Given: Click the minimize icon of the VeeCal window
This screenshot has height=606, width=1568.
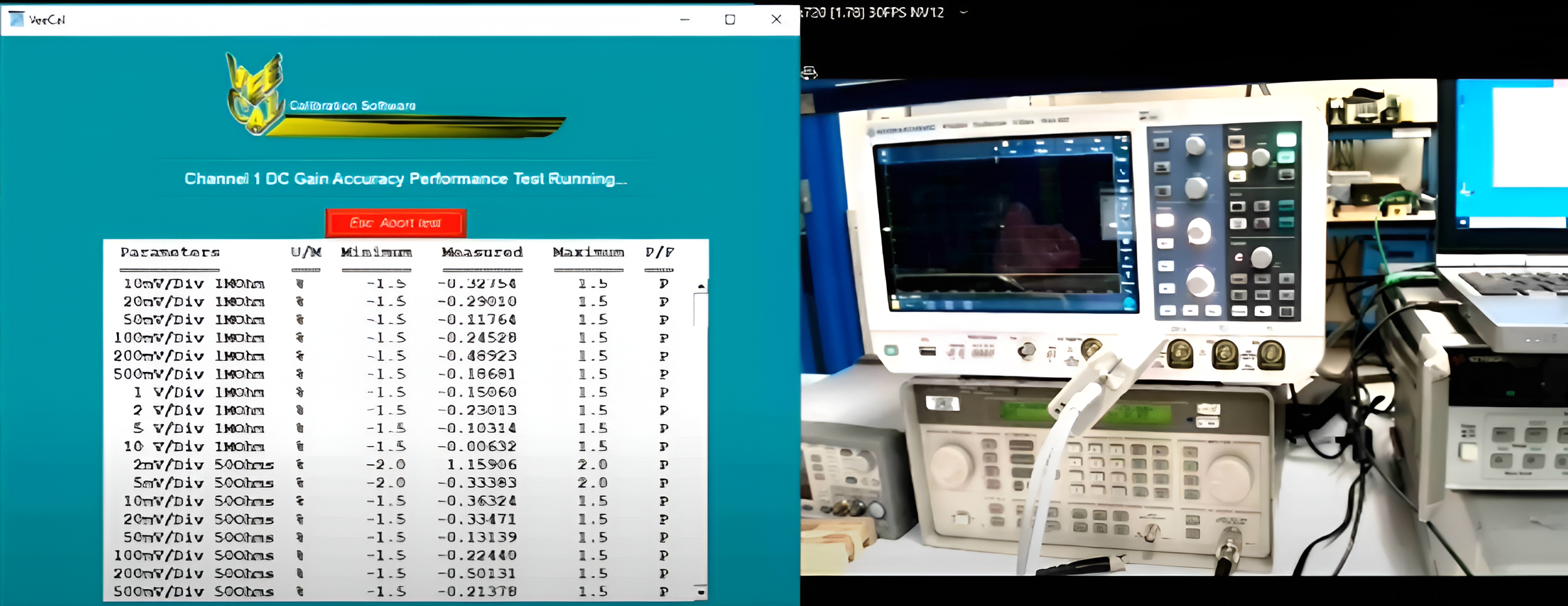Looking at the screenshot, I should point(685,20).
